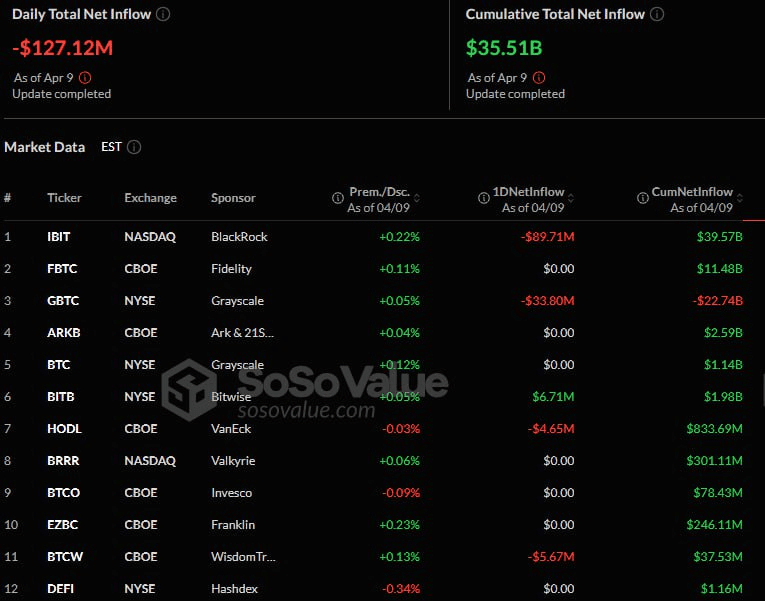The width and height of the screenshot is (765, 601).
Task: Sort table using 1DNetInflow sort arrows
Action: click(x=572, y=198)
